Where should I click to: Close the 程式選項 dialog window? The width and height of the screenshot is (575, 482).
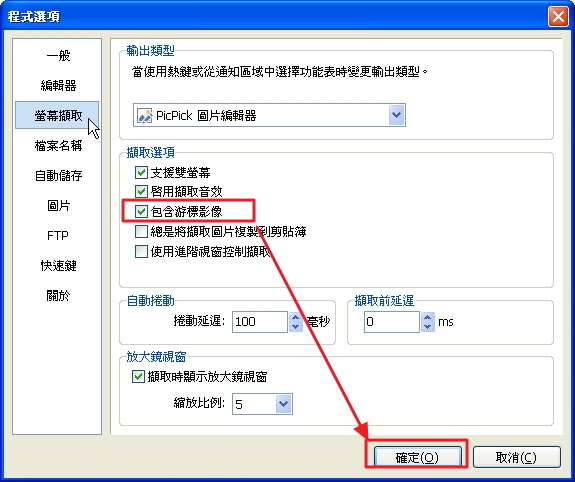tap(558, 17)
